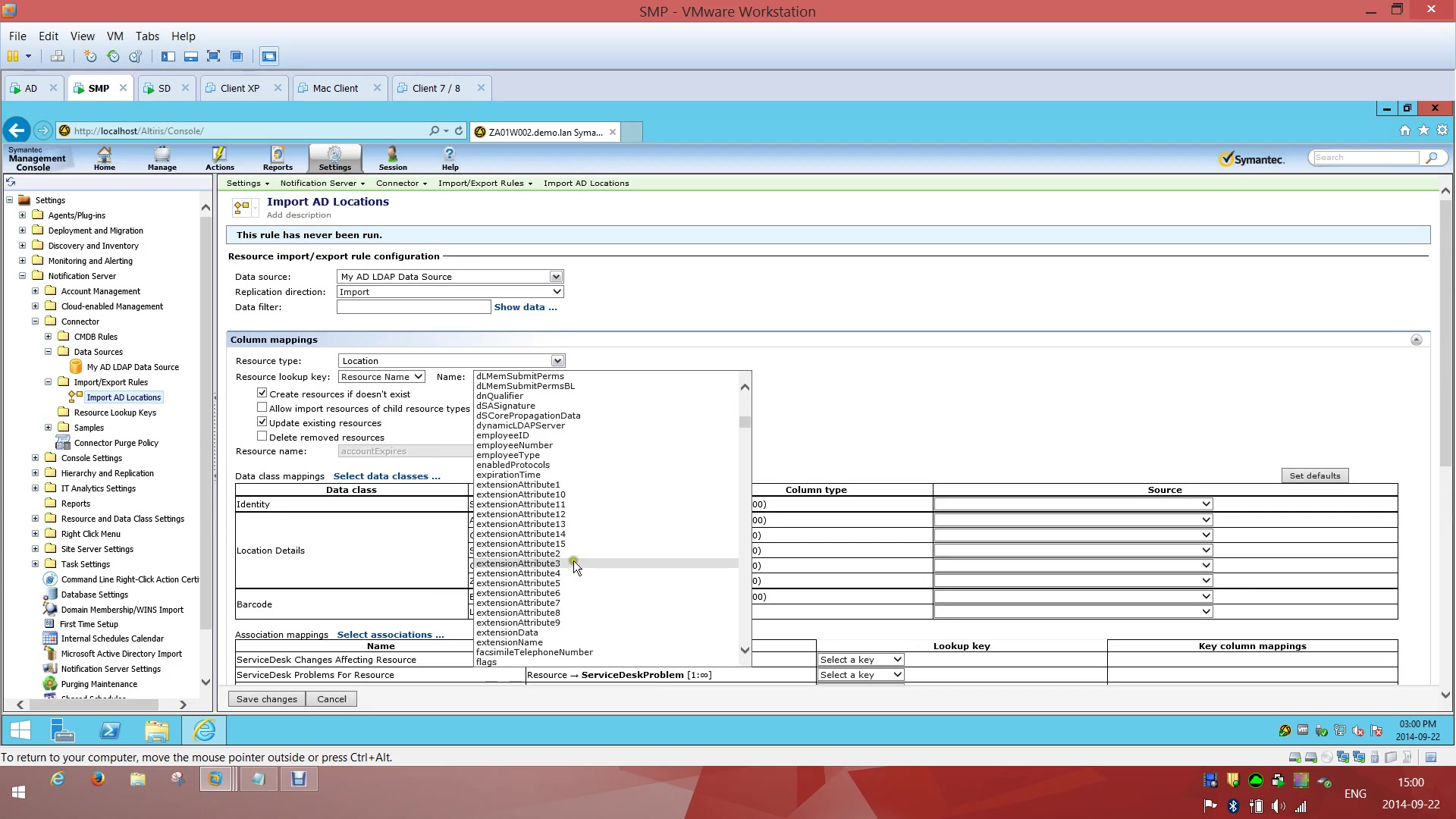The height and width of the screenshot is (819, 1456).
Task: Collapse the Column mappings section
Action: tap(1416, 340)
